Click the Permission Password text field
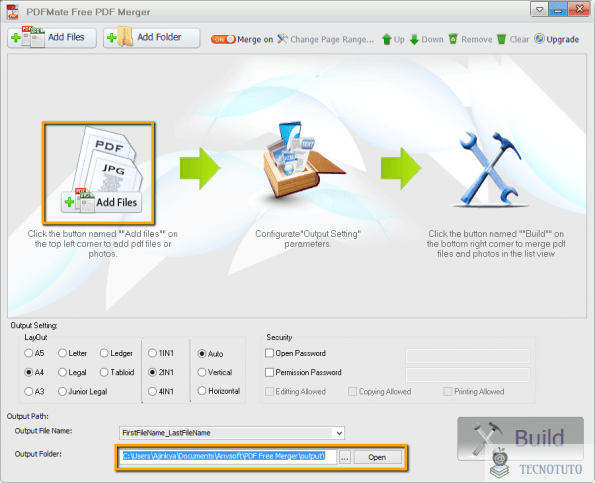 pos(468,374)
